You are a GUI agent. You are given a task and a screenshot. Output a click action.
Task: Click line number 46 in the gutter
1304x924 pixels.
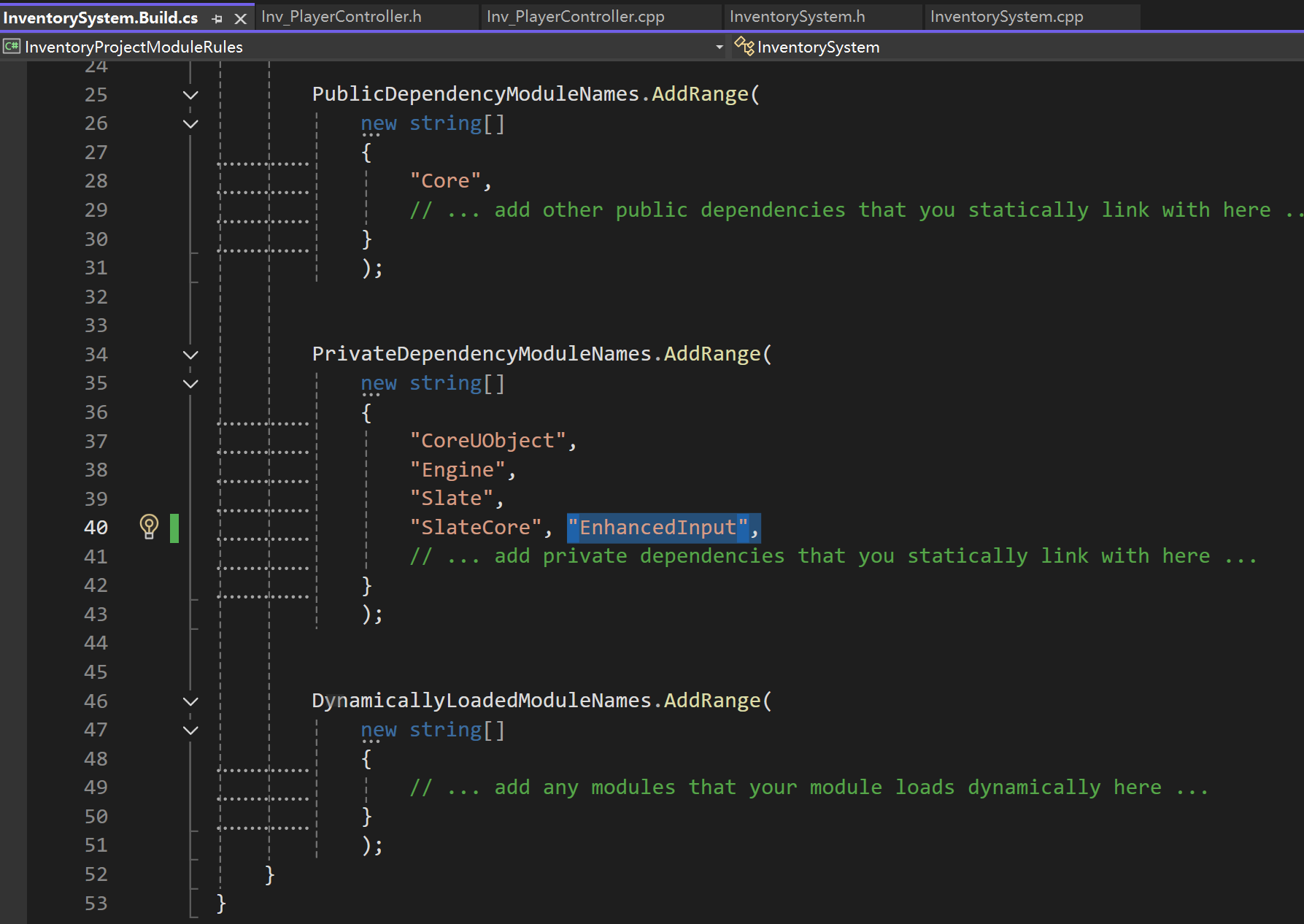96,701
